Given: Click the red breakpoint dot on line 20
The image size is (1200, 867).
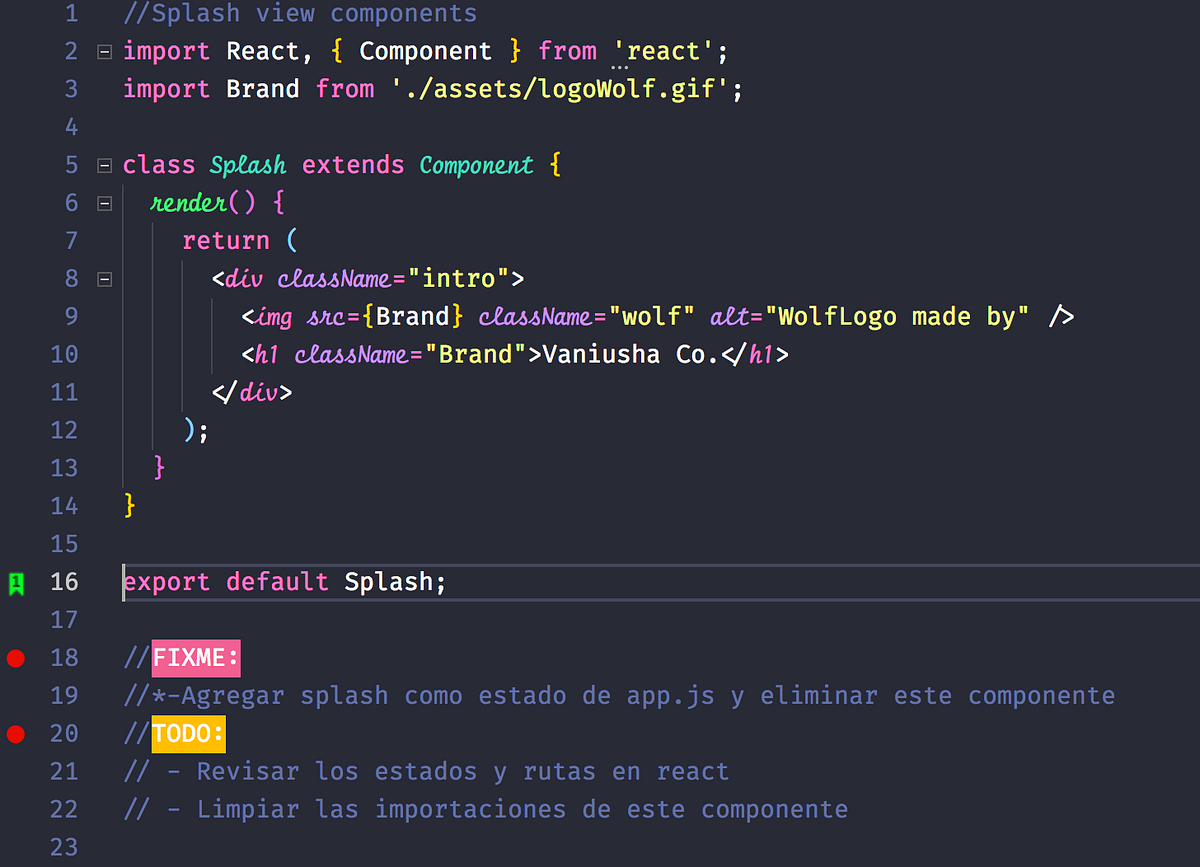Looking at the screenshot, I should click(x=16, y=734).
